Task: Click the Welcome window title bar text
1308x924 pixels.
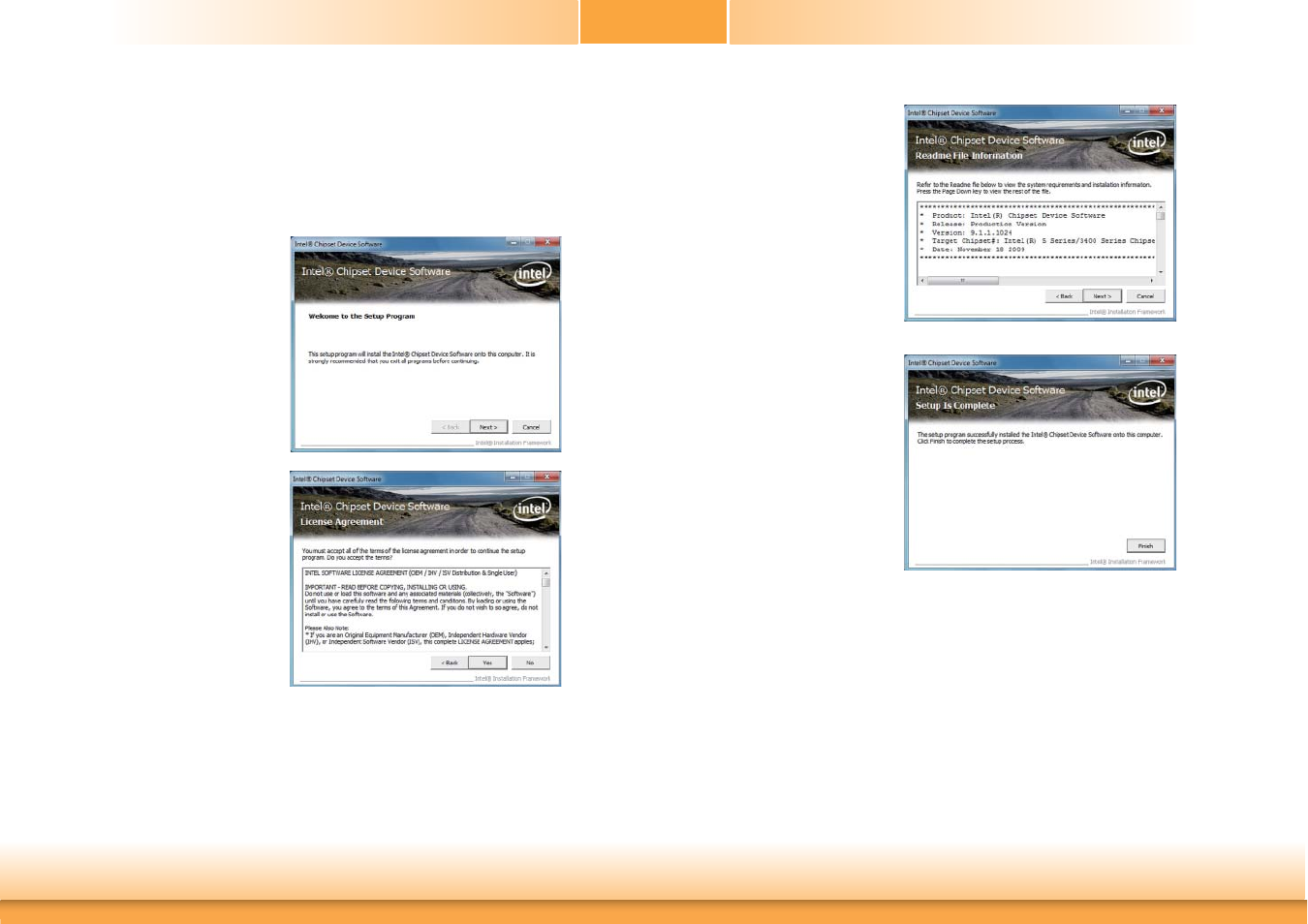Action: coord(338,244)
